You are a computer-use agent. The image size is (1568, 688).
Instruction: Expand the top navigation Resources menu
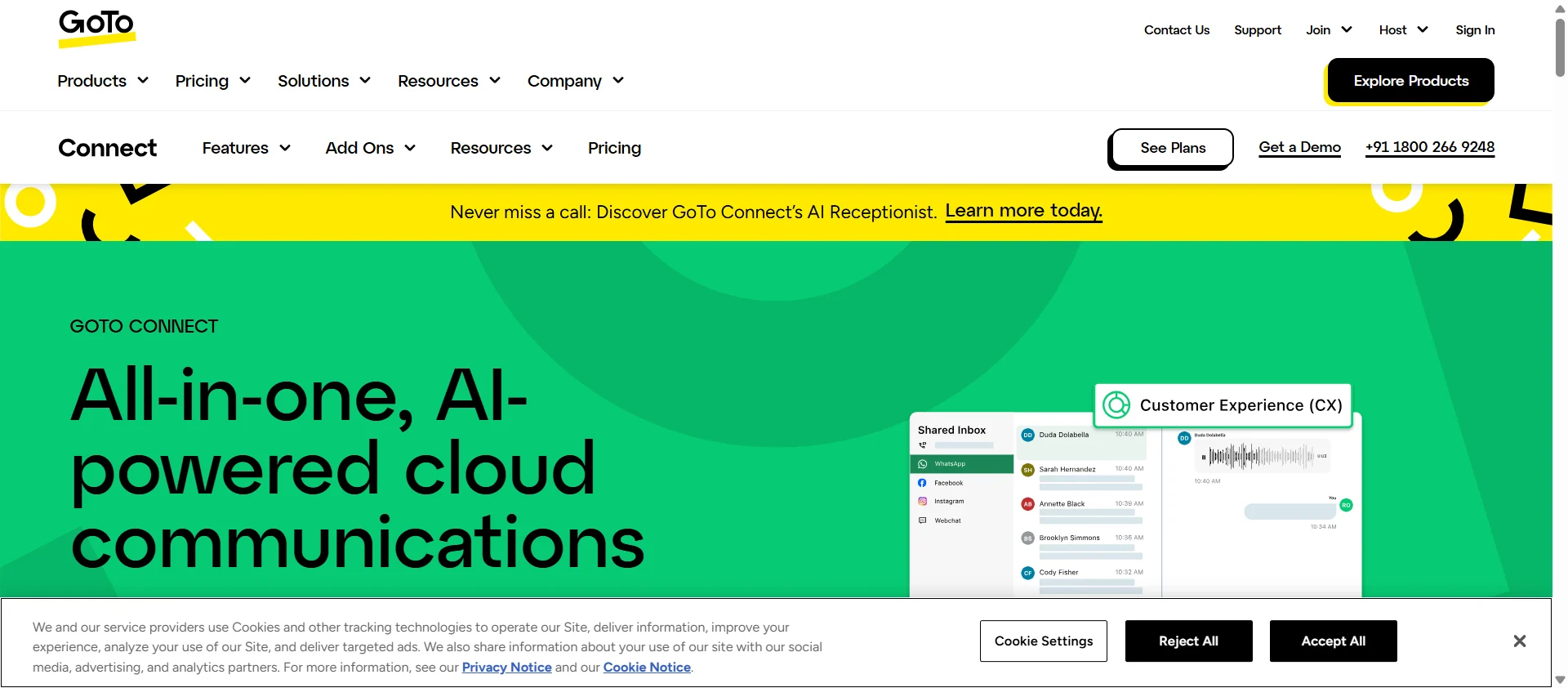pos(449,81)
